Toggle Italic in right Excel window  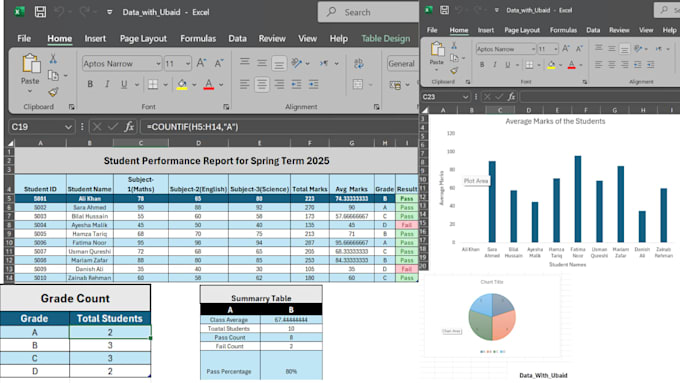point(495,65)
